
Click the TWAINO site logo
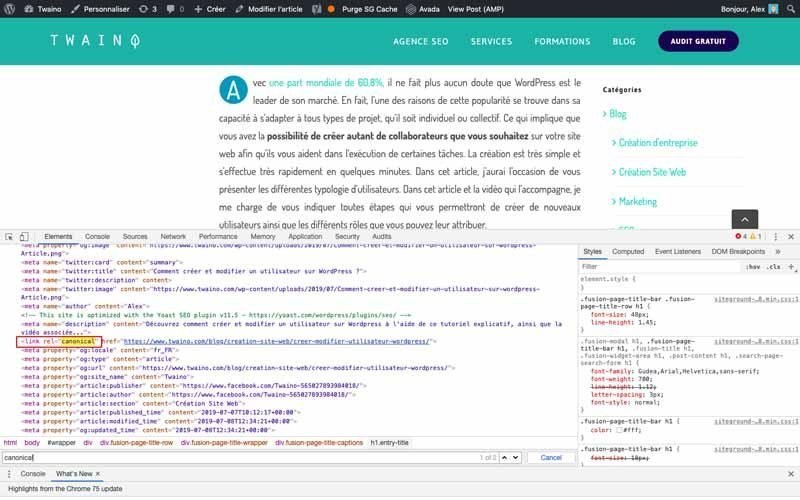[95, 41]
